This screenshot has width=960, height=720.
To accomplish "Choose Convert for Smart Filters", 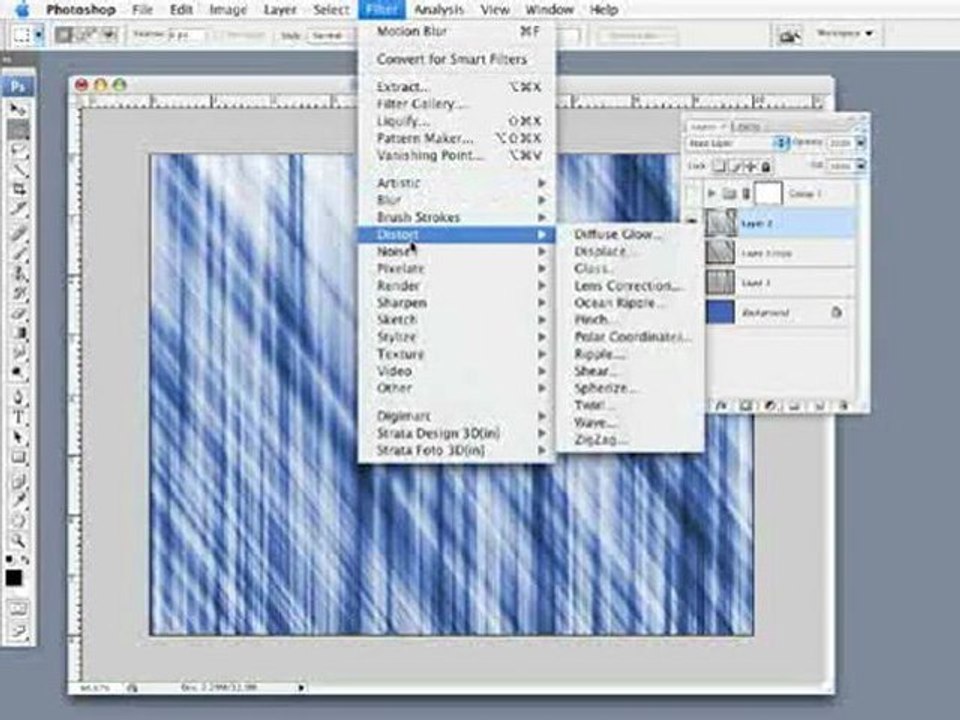I will [457, 59].
